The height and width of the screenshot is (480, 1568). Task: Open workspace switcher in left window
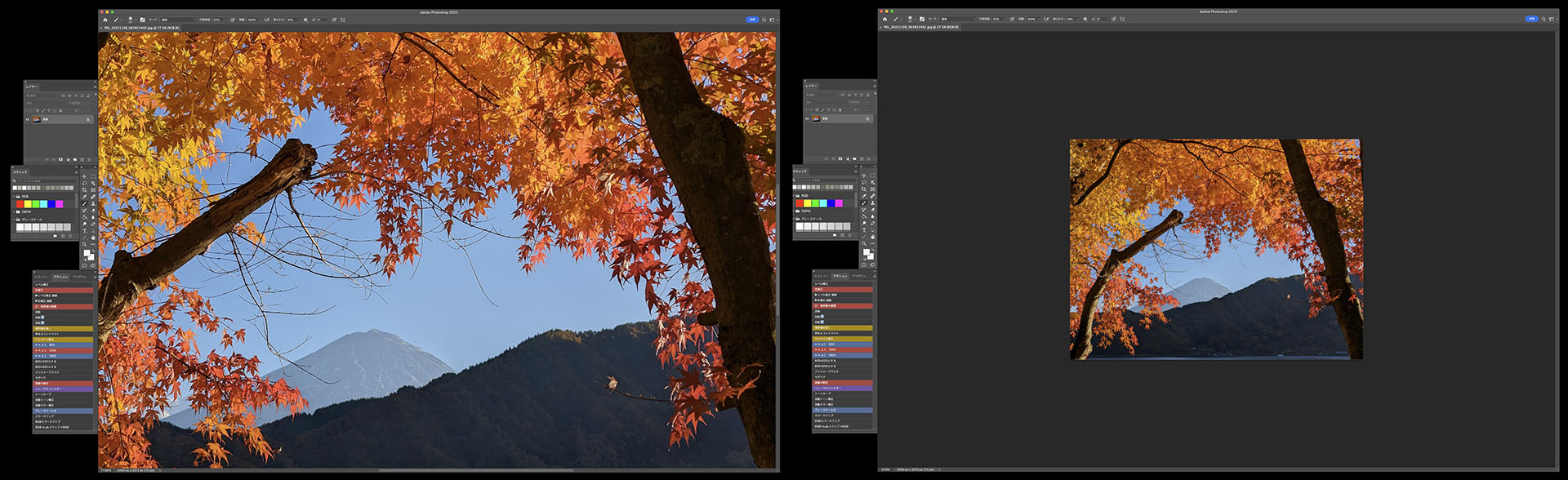pyautogui.click(x=773, y=20)
